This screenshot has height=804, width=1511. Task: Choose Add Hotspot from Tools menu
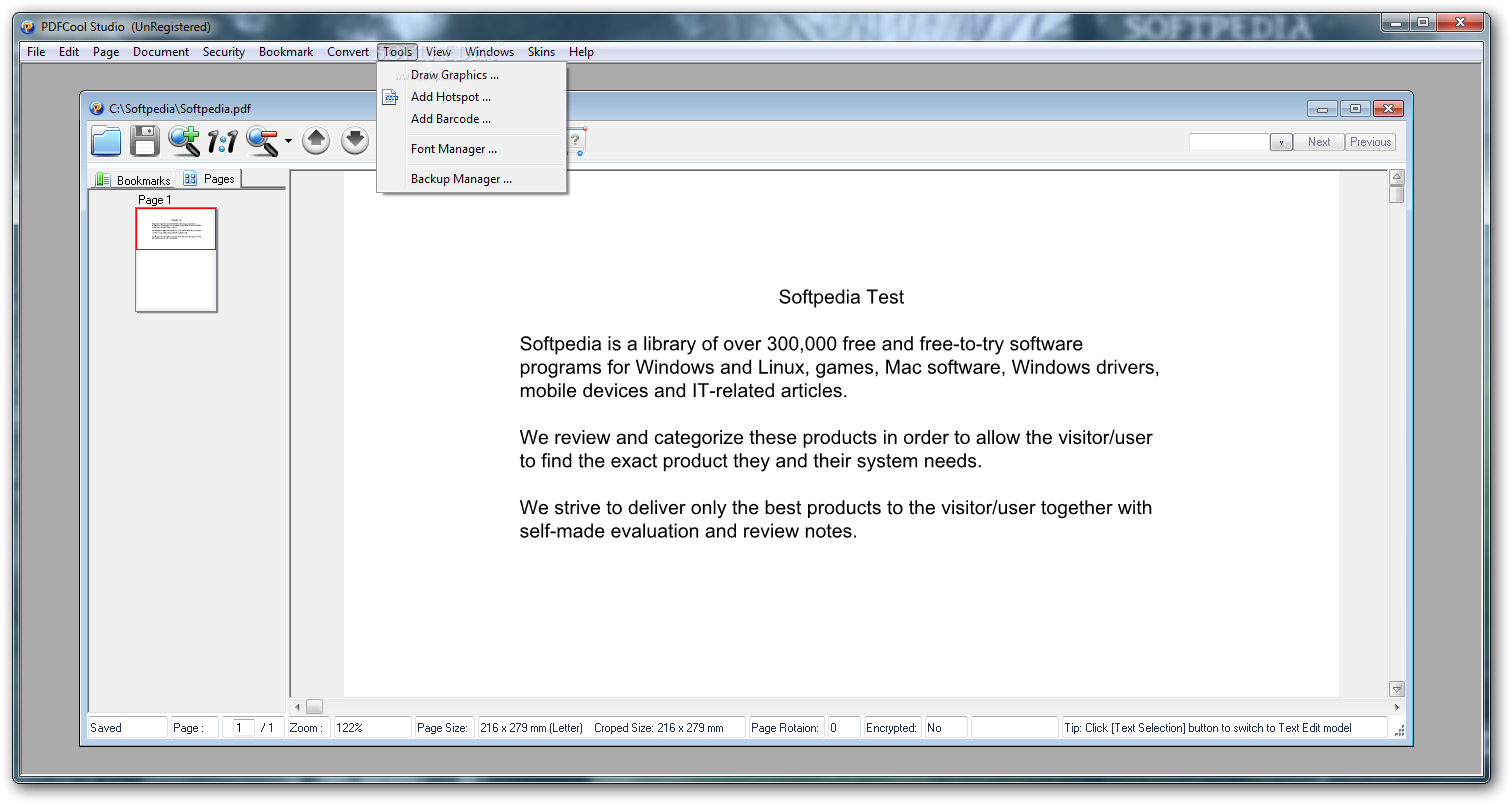[x=451, y=97]
